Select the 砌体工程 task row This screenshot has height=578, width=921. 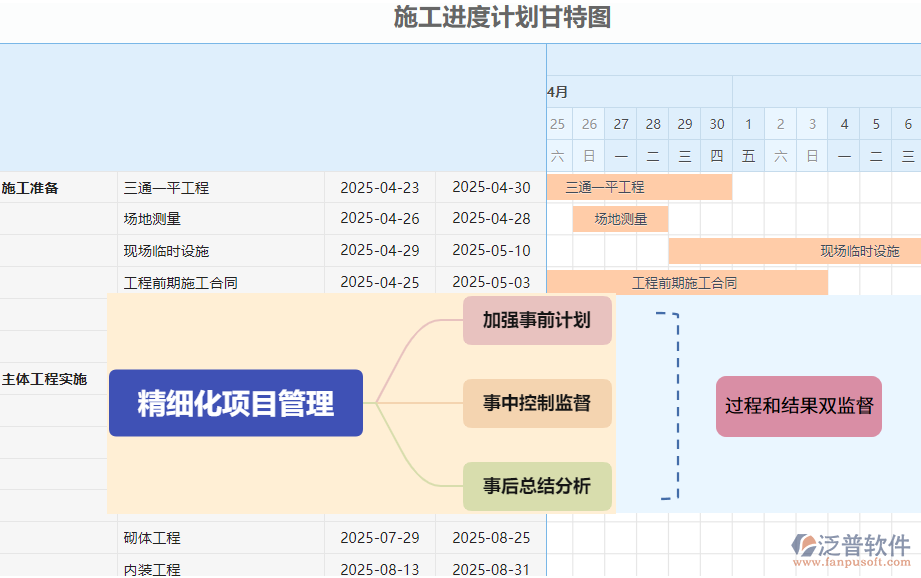[150, 538]
